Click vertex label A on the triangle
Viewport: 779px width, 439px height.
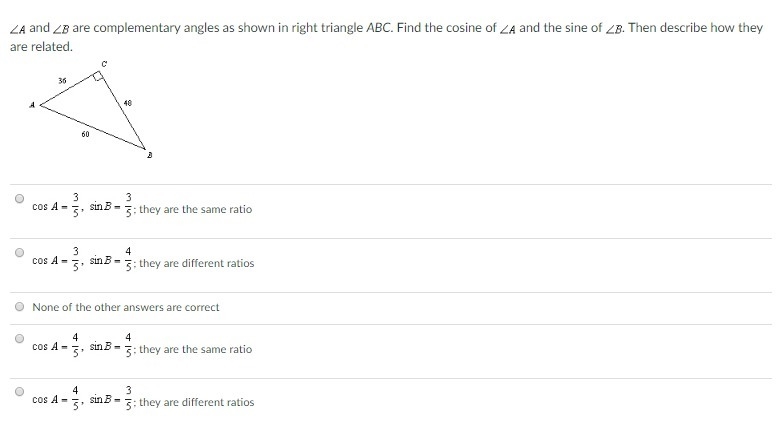pos(32,105)
